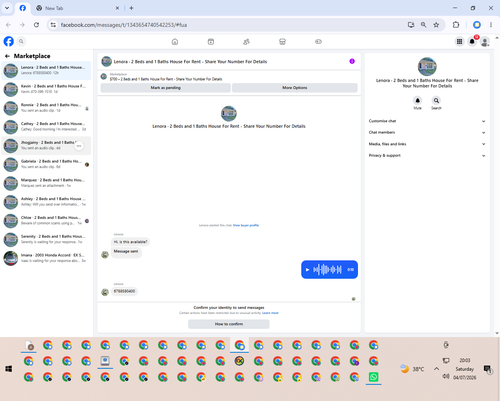The height and width of the screenshot is (401, 500).
Task: Bookmark this page with the star icon
Action: tap(436, 25)
